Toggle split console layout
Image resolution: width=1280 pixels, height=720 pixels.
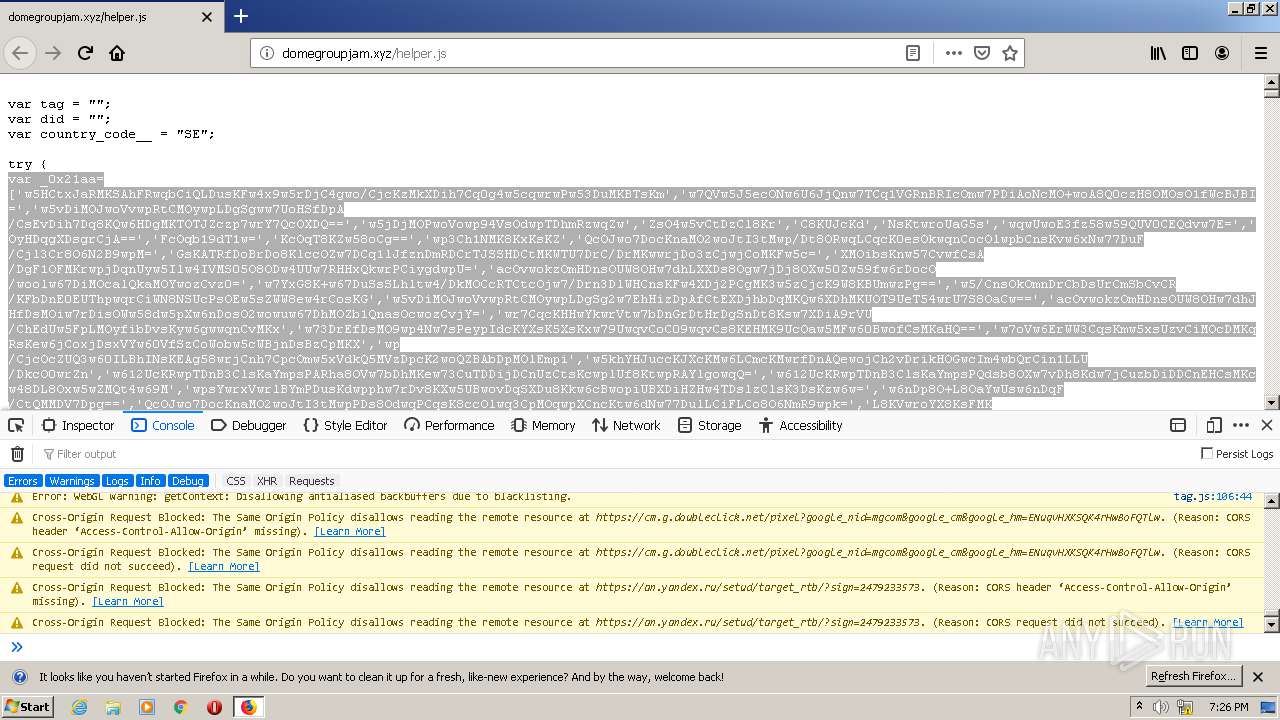[1178, 425]
